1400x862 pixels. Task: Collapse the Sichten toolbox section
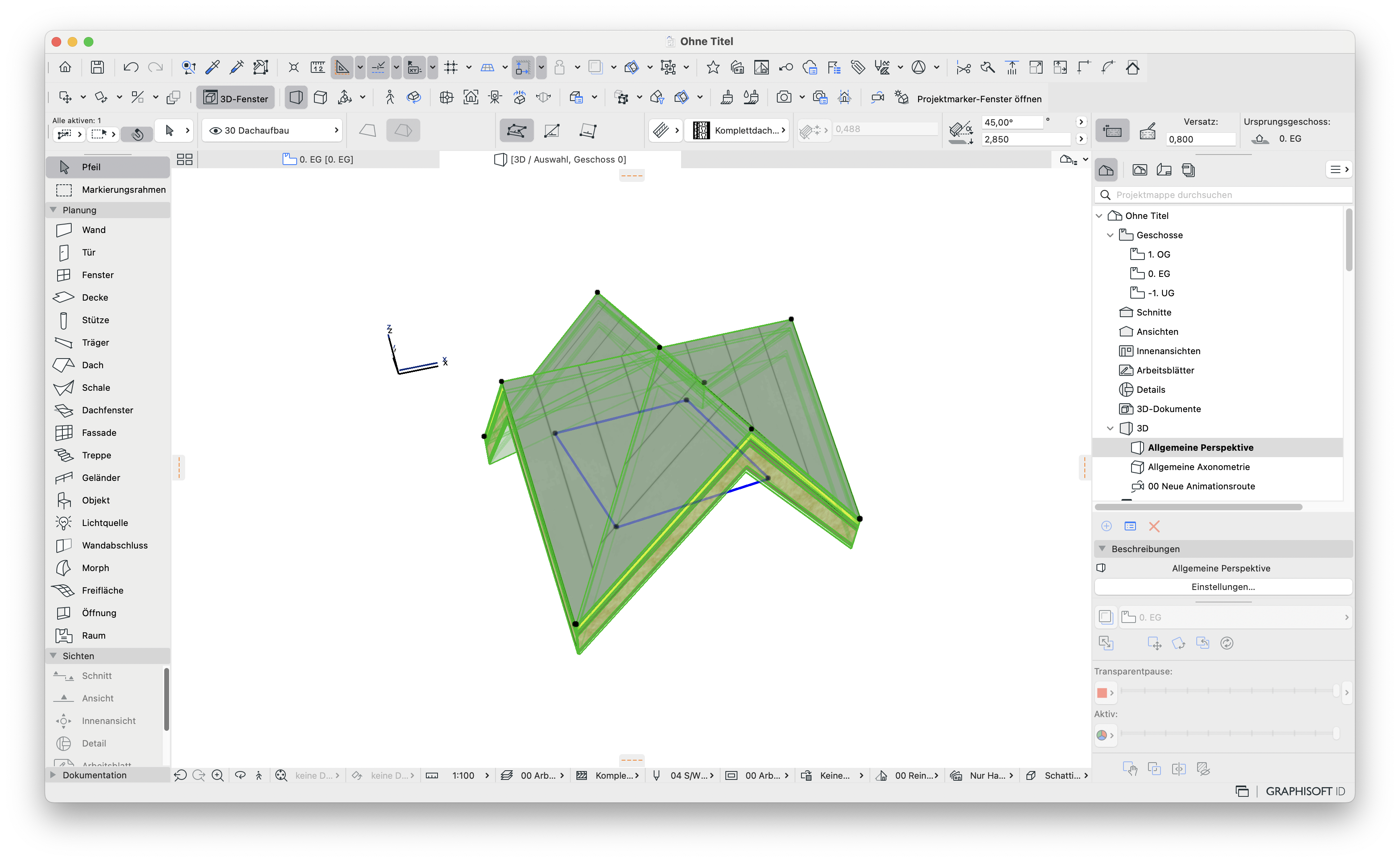tap(54, 656)
